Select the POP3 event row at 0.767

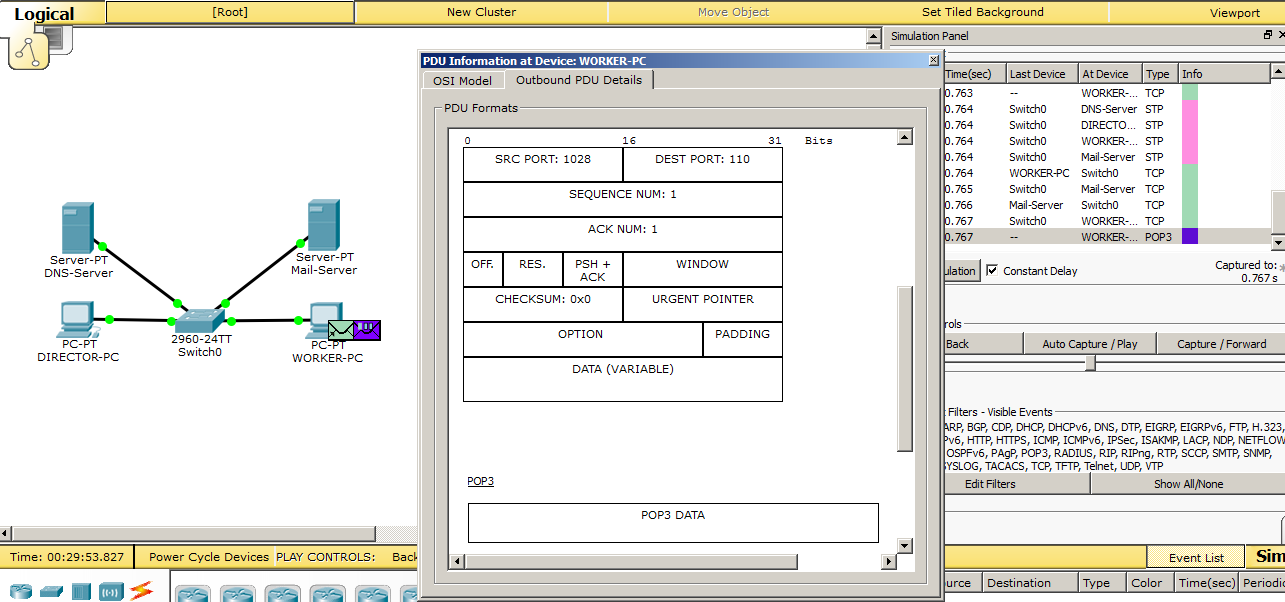tap(1106, 237)
